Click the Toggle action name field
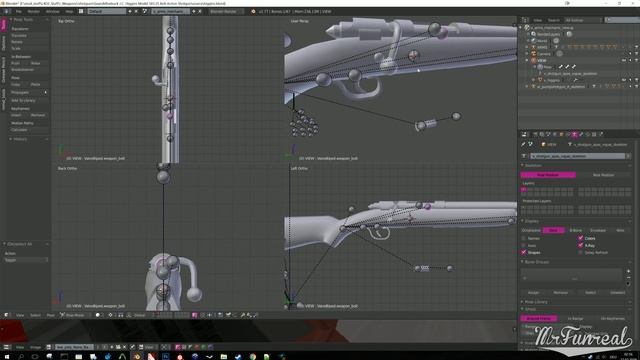The image size is (640, 360). coord(26,260)
